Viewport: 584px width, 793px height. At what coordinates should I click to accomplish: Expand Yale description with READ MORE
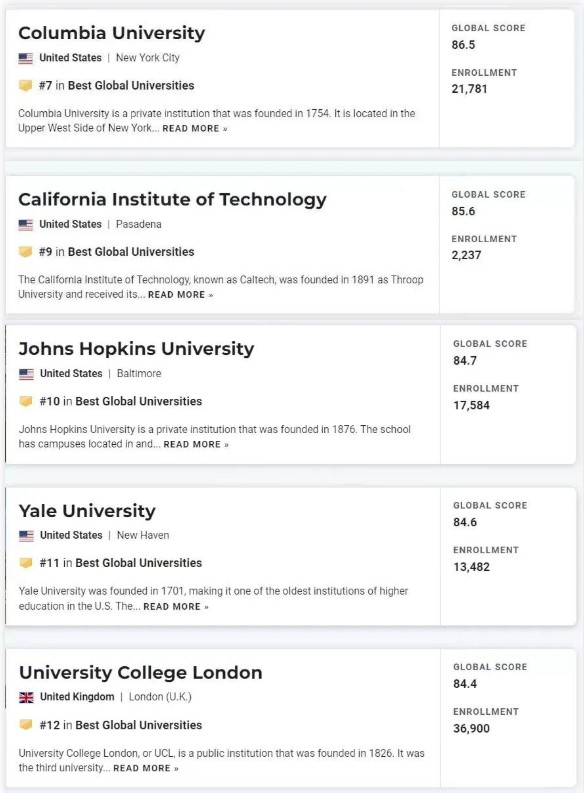tap(176, 606)
